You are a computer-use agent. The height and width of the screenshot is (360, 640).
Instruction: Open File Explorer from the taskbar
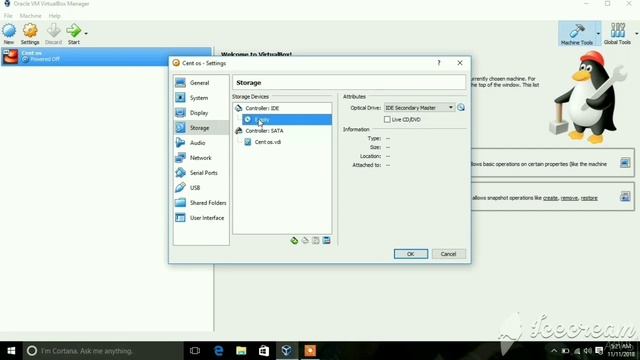coord(241,351)
